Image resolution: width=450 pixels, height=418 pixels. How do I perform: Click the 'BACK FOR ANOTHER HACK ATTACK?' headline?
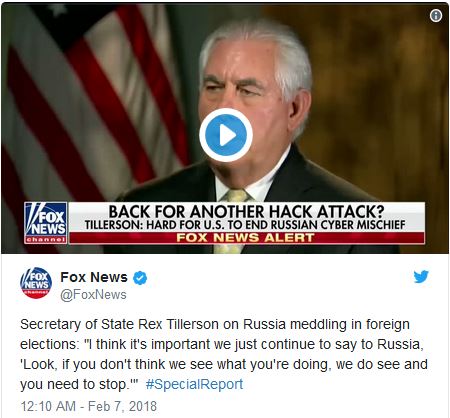click(x=246, y=211)
